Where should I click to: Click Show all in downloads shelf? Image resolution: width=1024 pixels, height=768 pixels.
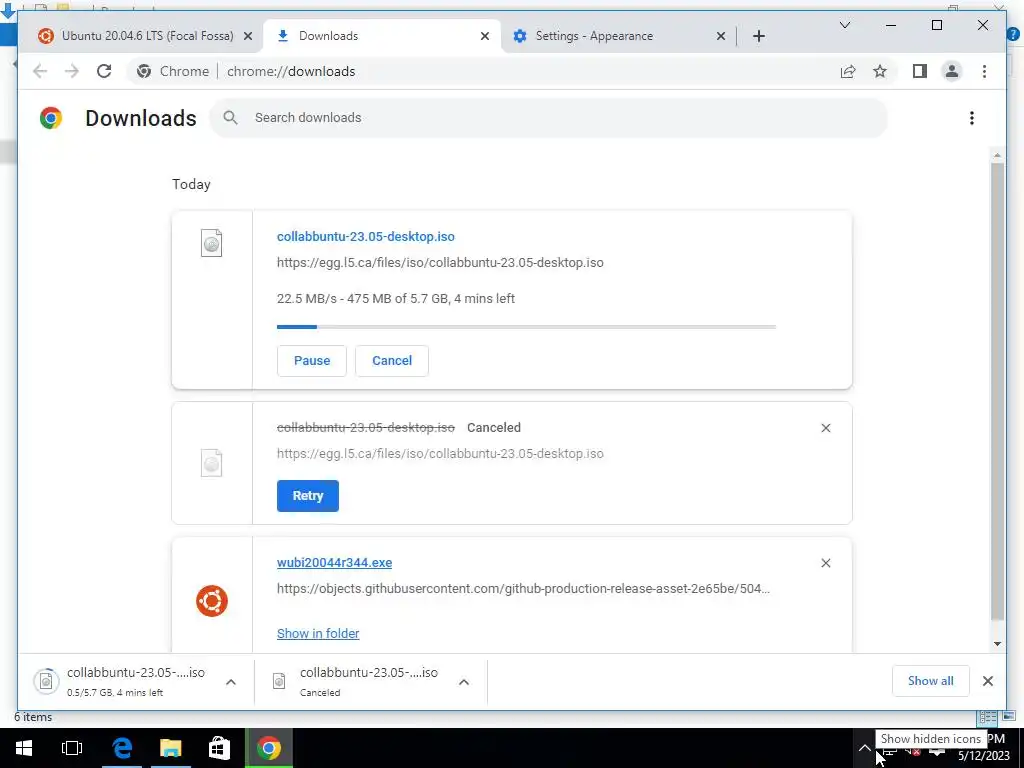[x=931, y=681]
